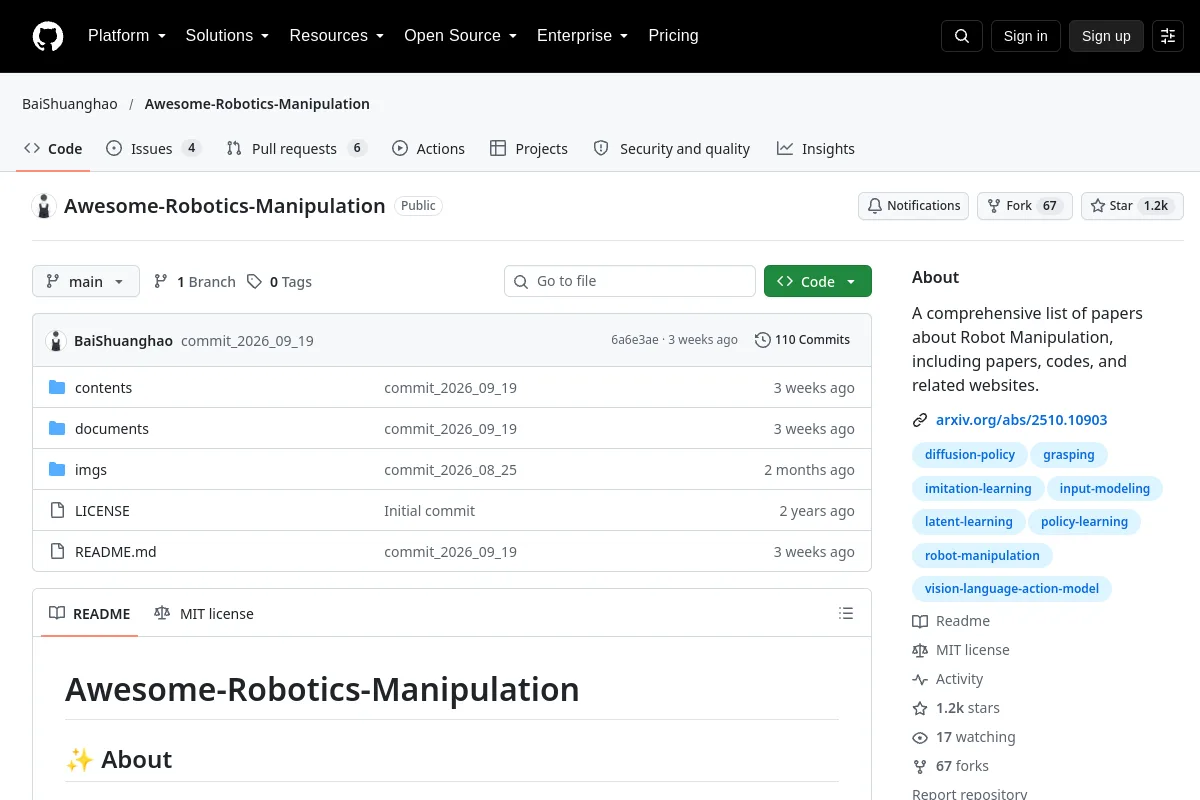The width and height of the screenshot is (1200, 800).
Task: Click the 0 Tags link
Action: coord(279,282)
